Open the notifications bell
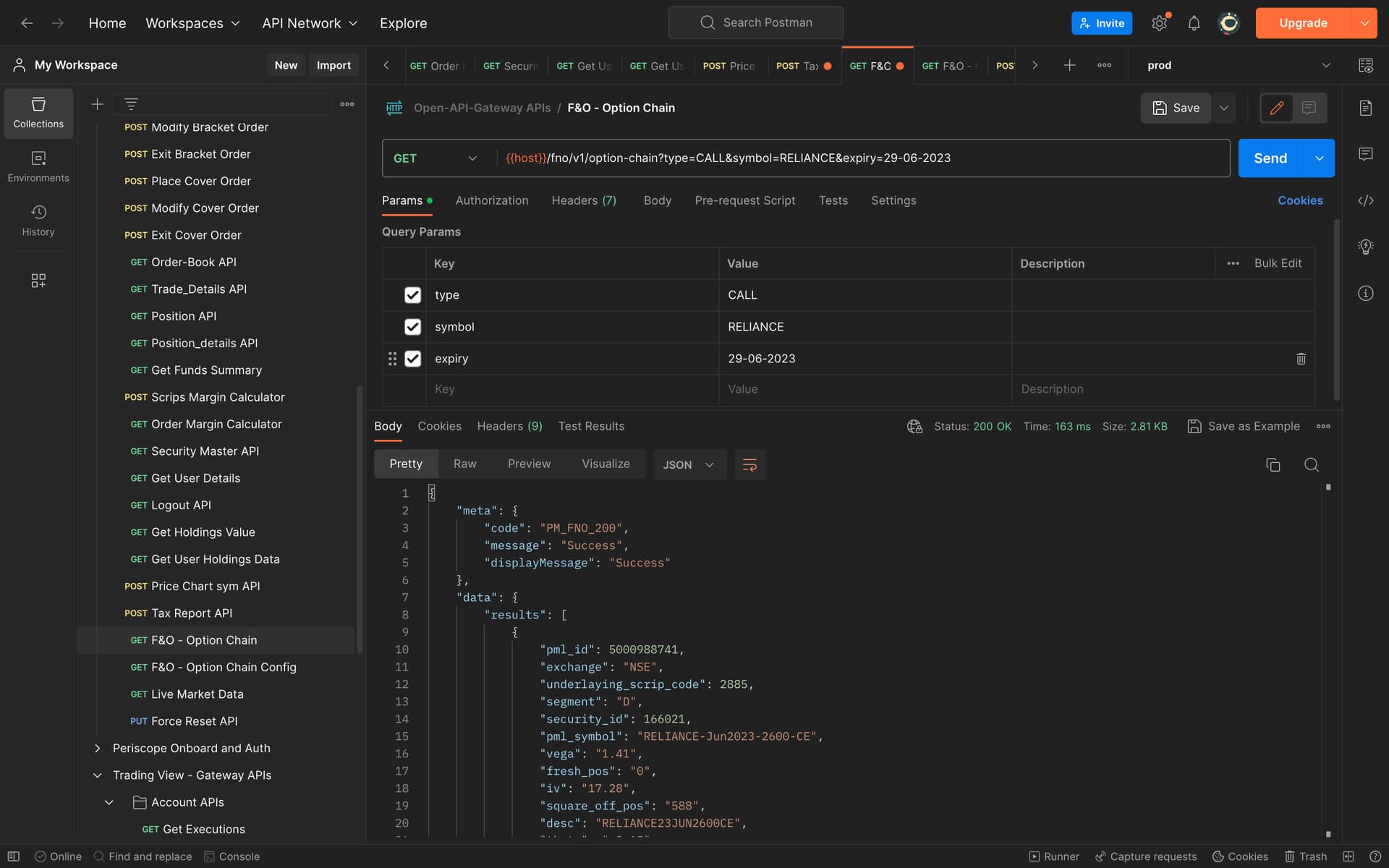 (x=1194, y=23)
